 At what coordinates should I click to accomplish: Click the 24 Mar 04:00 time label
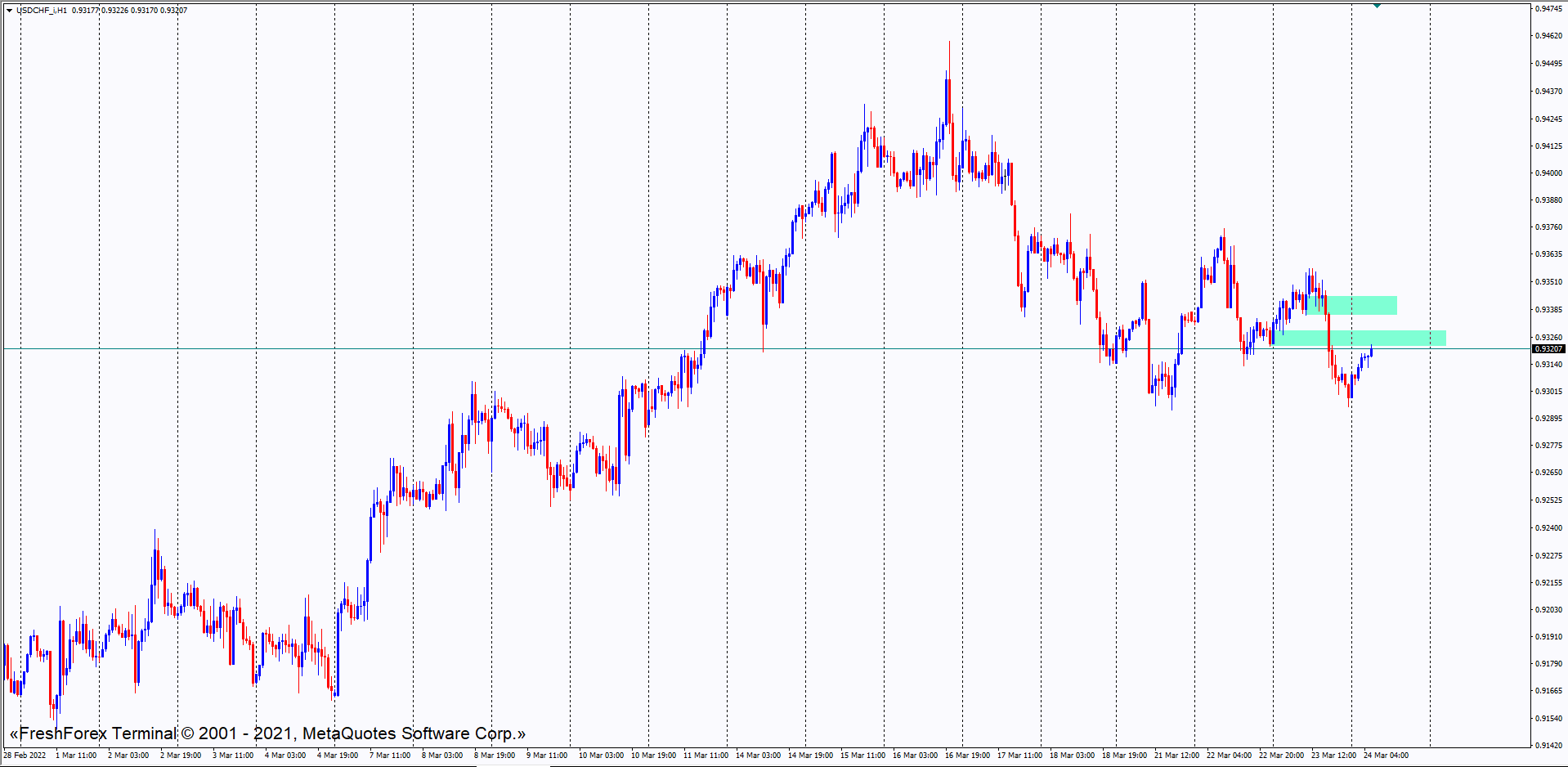coord(1386,756)
